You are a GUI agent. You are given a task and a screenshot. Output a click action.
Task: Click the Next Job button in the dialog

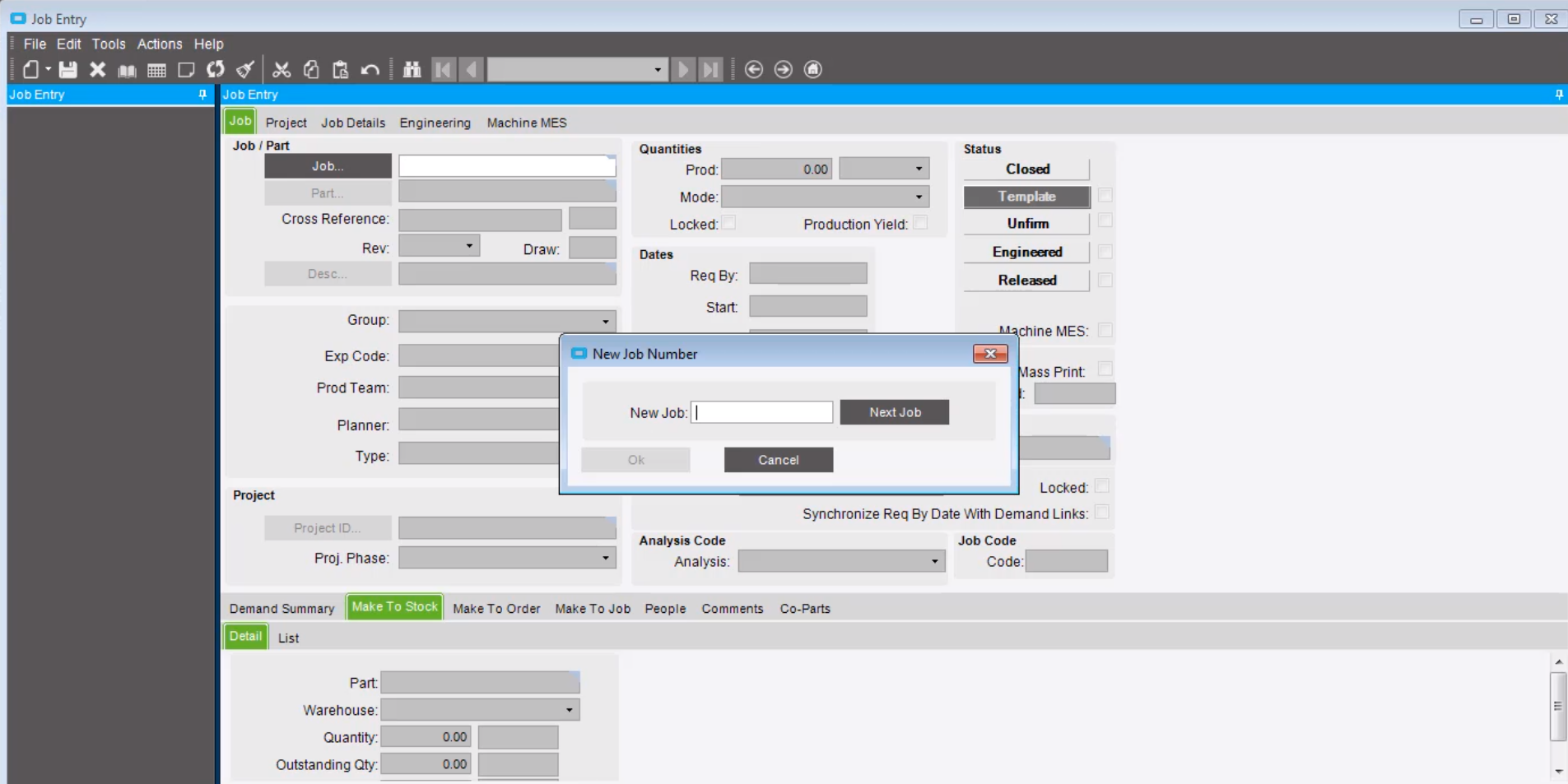[894, 412]
